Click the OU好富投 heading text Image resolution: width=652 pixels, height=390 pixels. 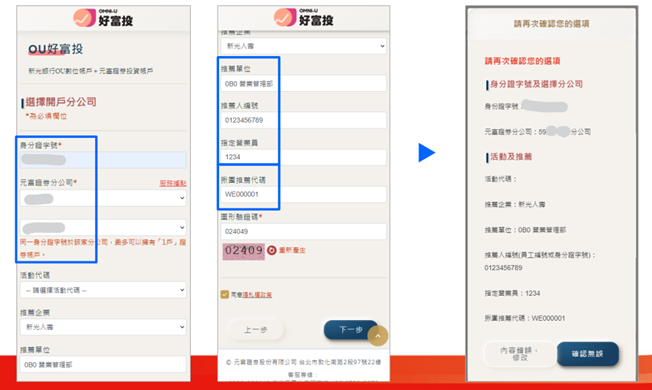(x=56, y=49)
